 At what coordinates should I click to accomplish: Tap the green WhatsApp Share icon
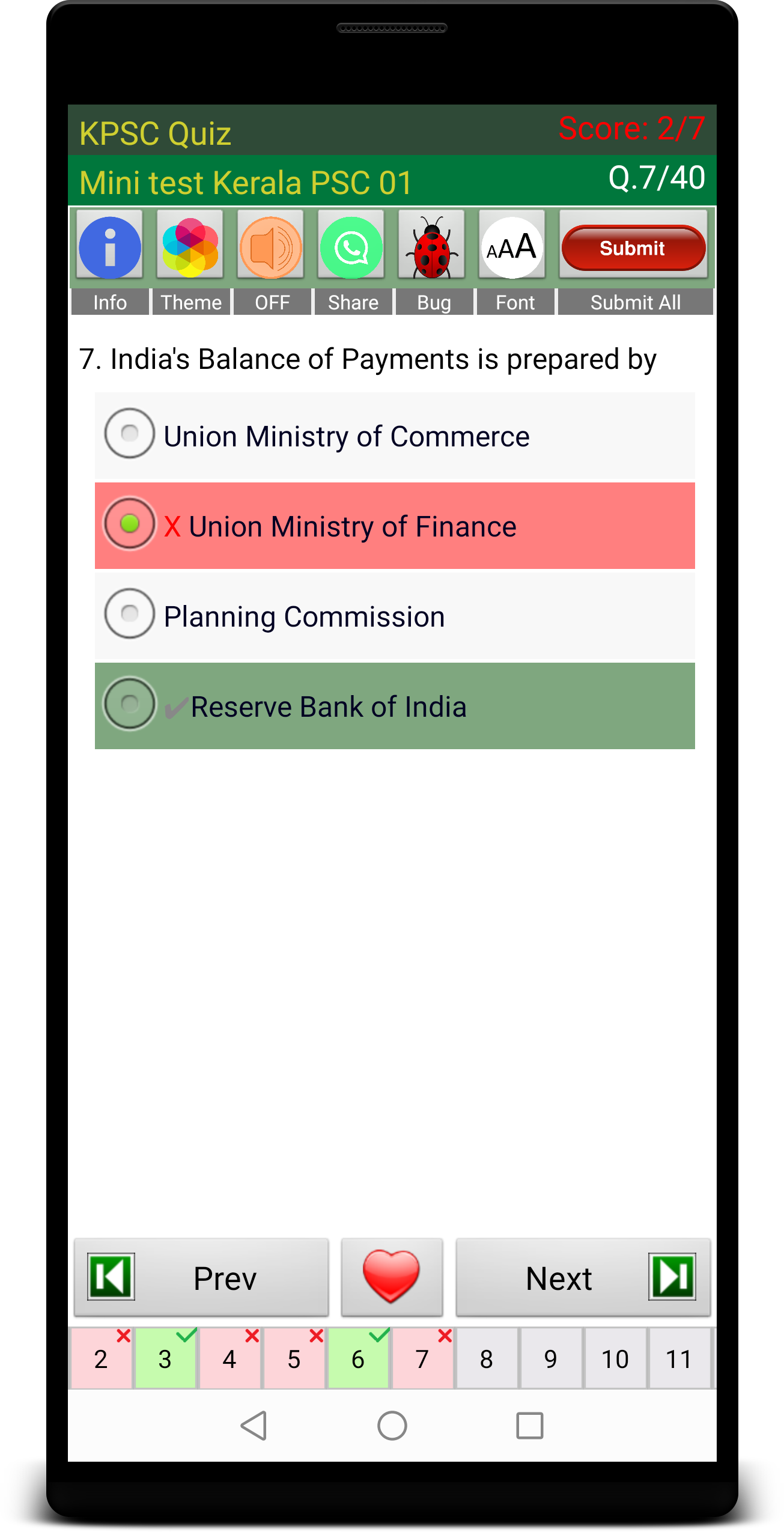(351, 247)
